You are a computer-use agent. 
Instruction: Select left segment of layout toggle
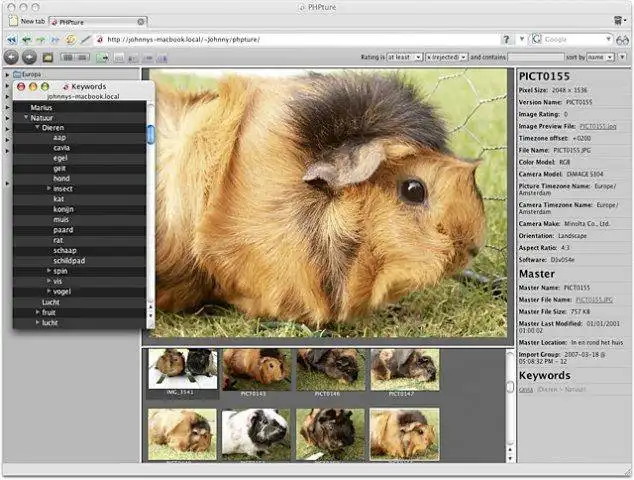(68, 57)
